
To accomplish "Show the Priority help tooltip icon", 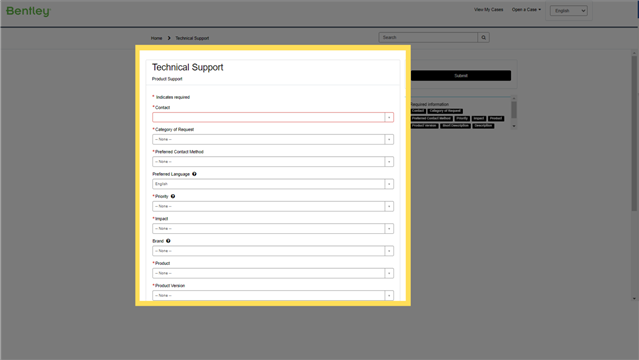I will pos(173,196).
